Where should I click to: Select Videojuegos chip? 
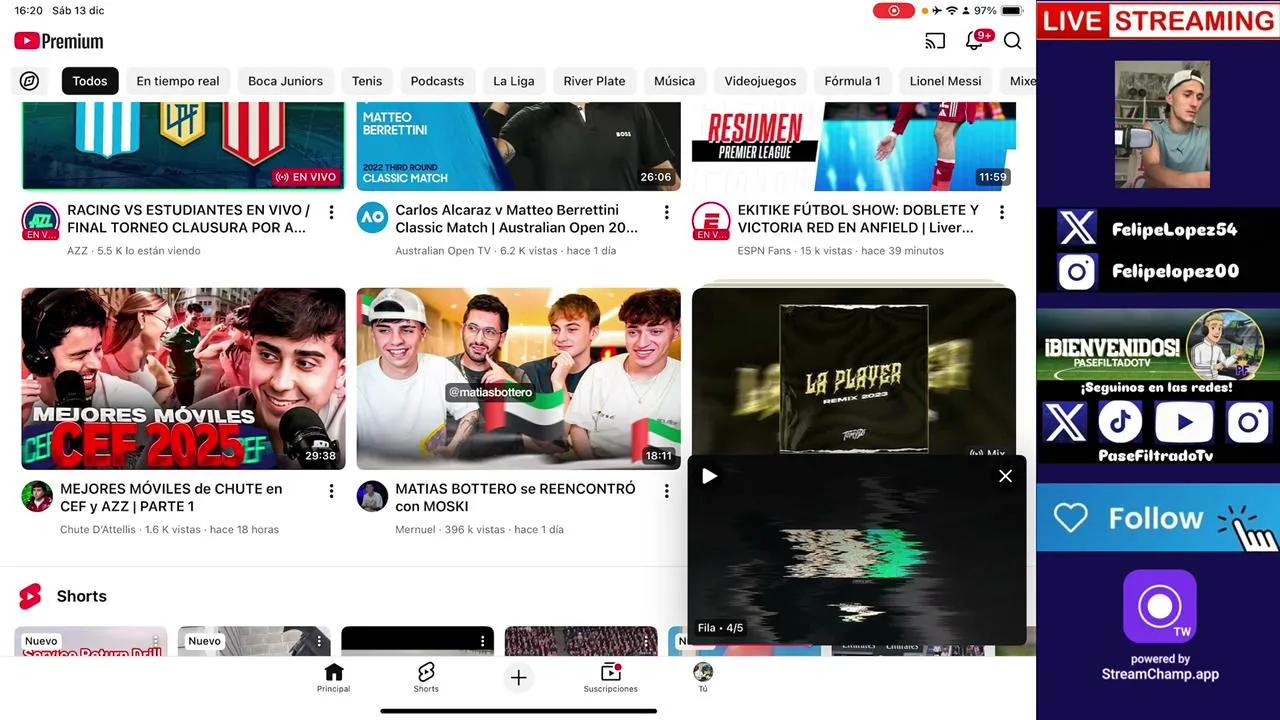pyautogui.click(x=760, y=81)
